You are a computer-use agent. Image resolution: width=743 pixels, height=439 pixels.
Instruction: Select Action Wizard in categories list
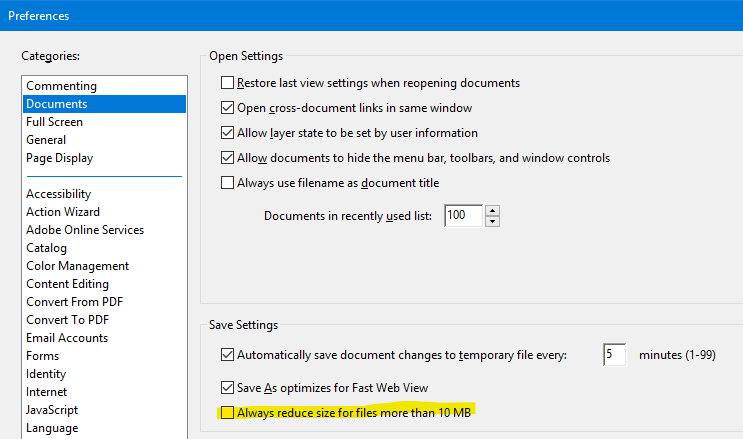[x=63, y=212]
